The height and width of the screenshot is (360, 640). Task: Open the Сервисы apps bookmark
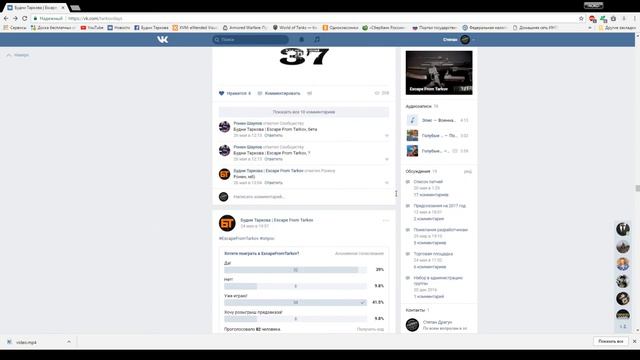(x=15, y=27)
